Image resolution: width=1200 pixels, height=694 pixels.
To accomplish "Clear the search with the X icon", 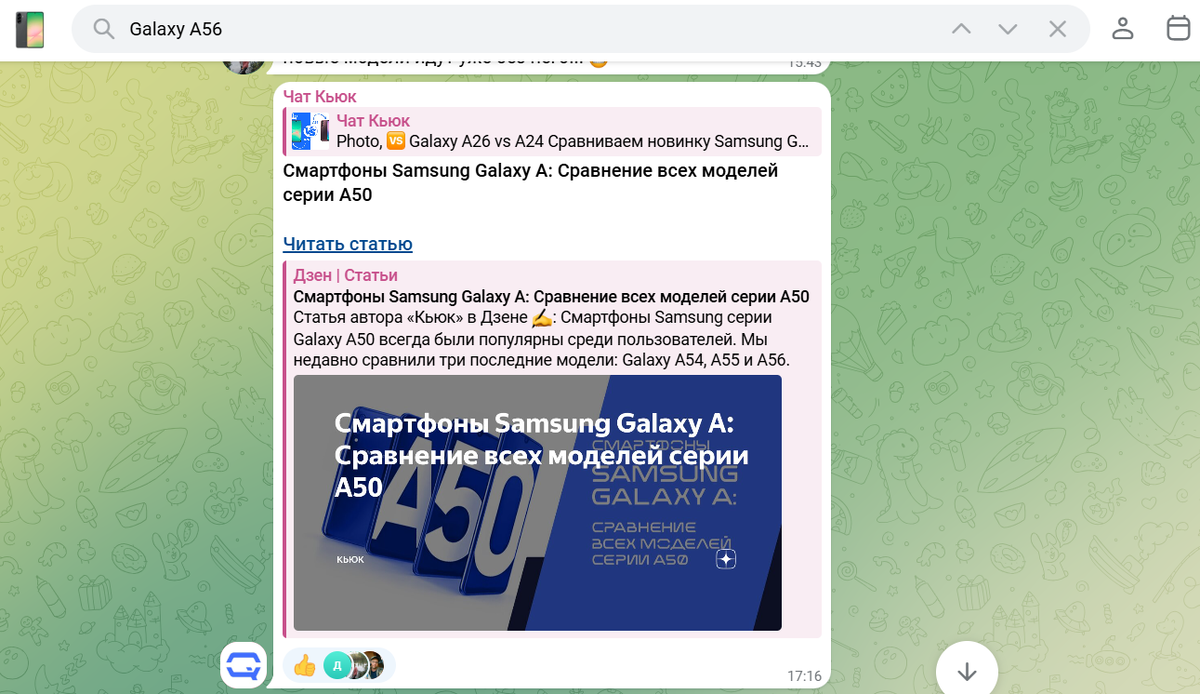I will pyautogui.click(x=1057, y=29).
